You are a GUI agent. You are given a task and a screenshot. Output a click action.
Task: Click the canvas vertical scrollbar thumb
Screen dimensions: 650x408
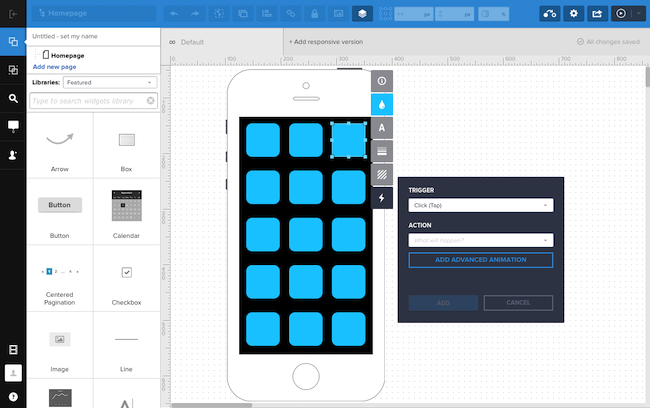648,77
